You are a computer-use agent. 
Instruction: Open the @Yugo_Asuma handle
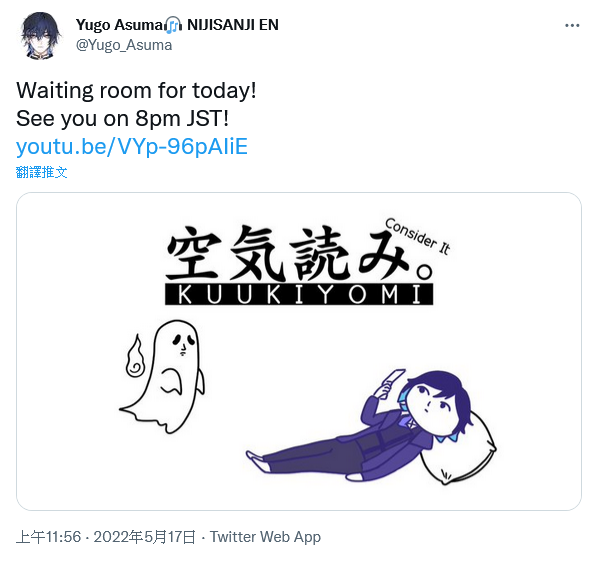click(x=124, y=45)
